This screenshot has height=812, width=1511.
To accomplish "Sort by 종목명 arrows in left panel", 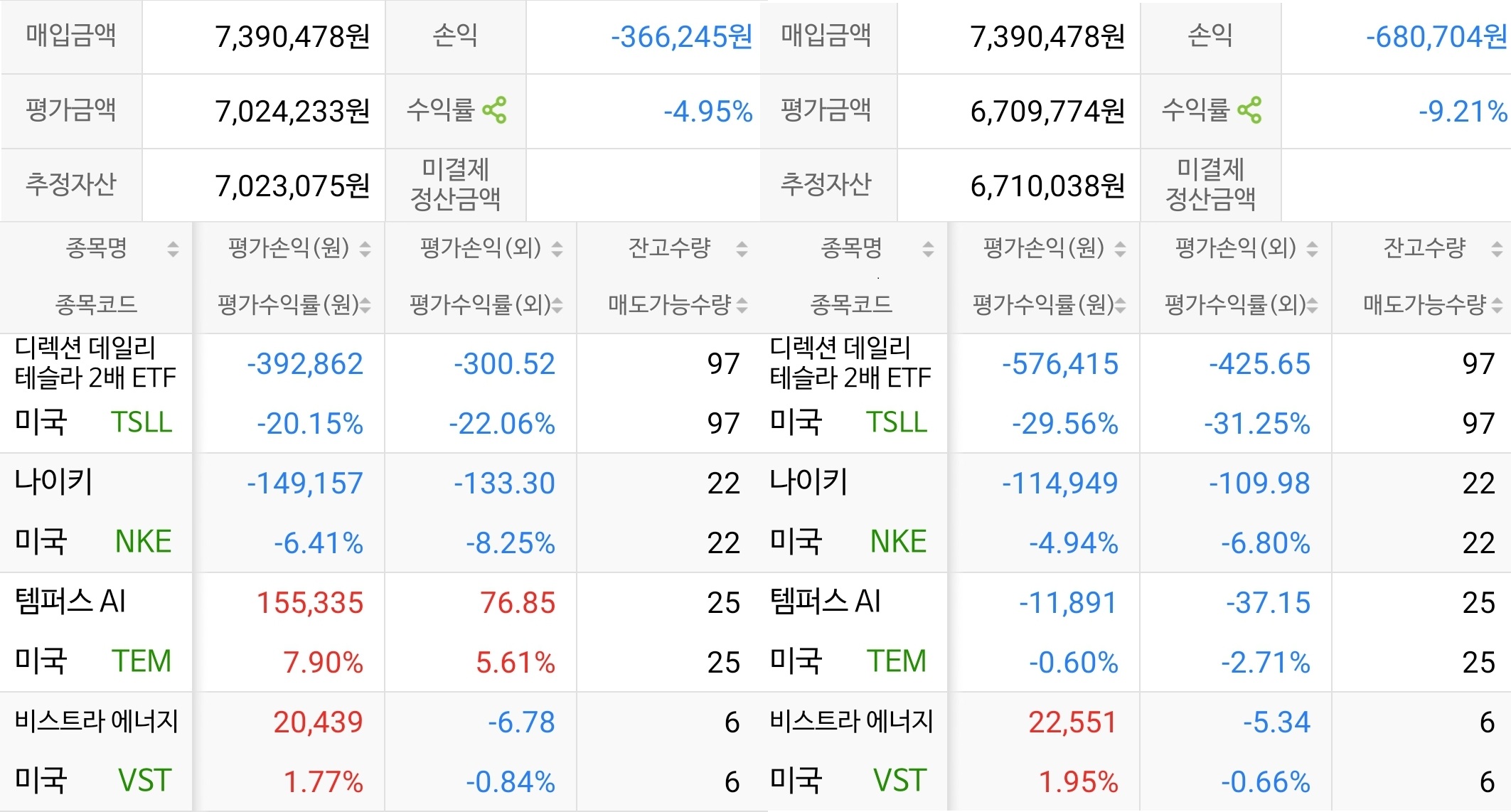I will pos(173,249).
